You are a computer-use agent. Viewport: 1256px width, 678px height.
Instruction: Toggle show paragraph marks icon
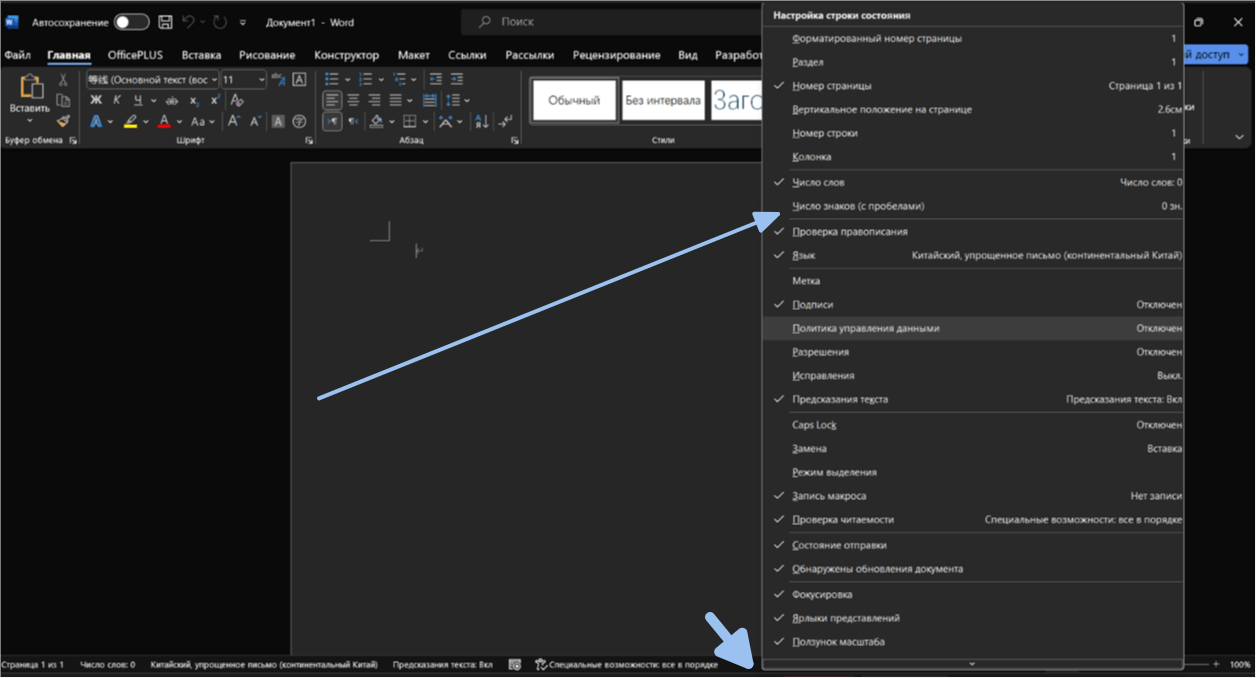506,121
